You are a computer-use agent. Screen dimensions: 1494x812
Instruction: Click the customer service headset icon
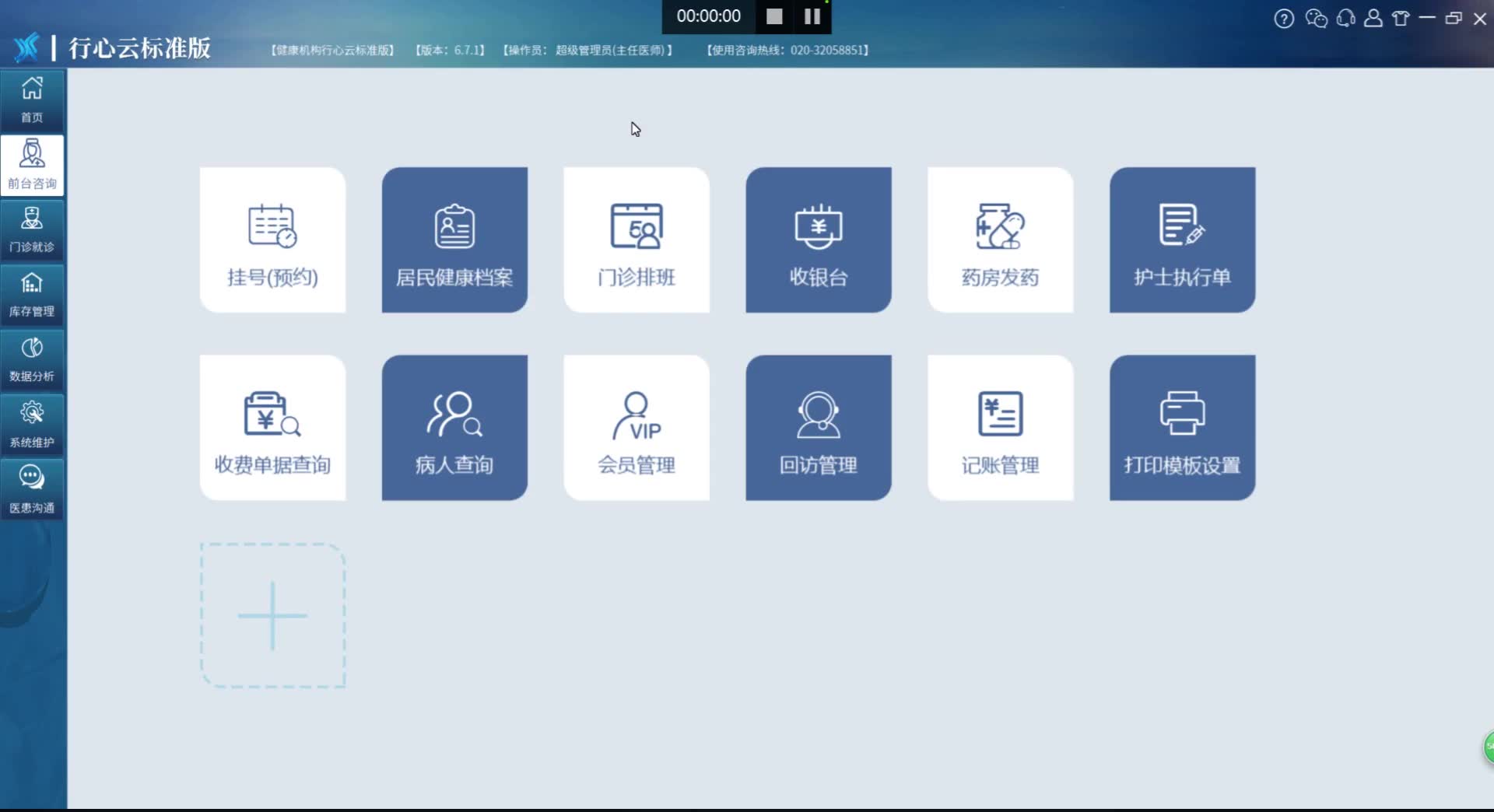1345,18
